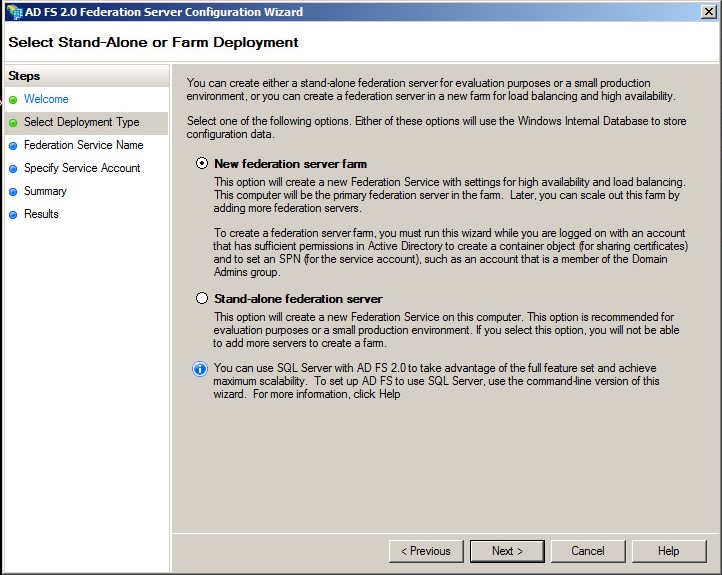Cancel the configuration wizard
Screen dimensions: 722x575
pos(588,551)
